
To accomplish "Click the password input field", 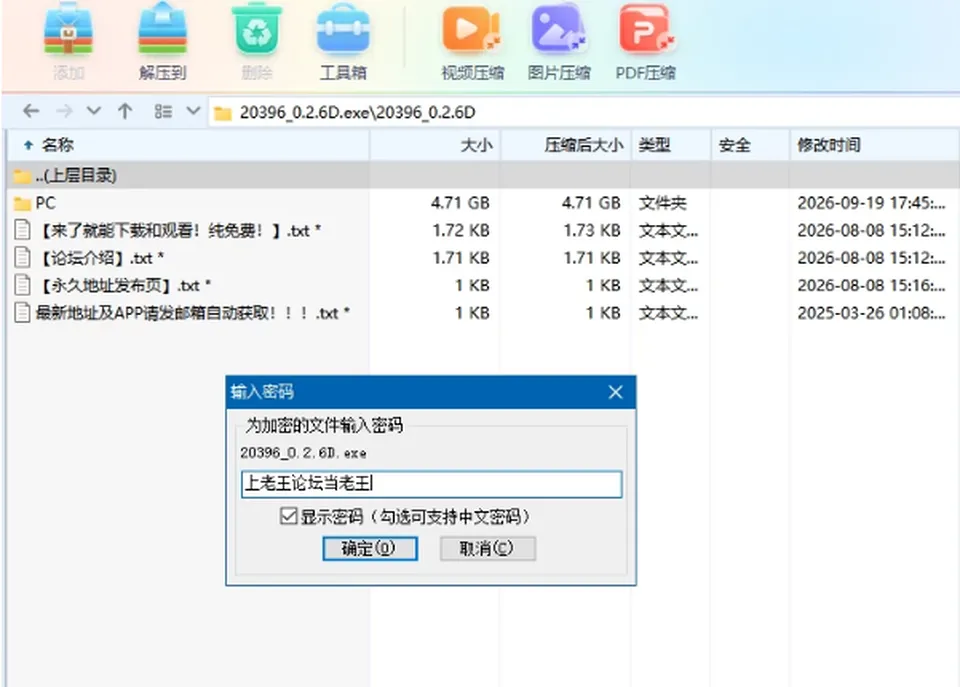I will 432,484.
